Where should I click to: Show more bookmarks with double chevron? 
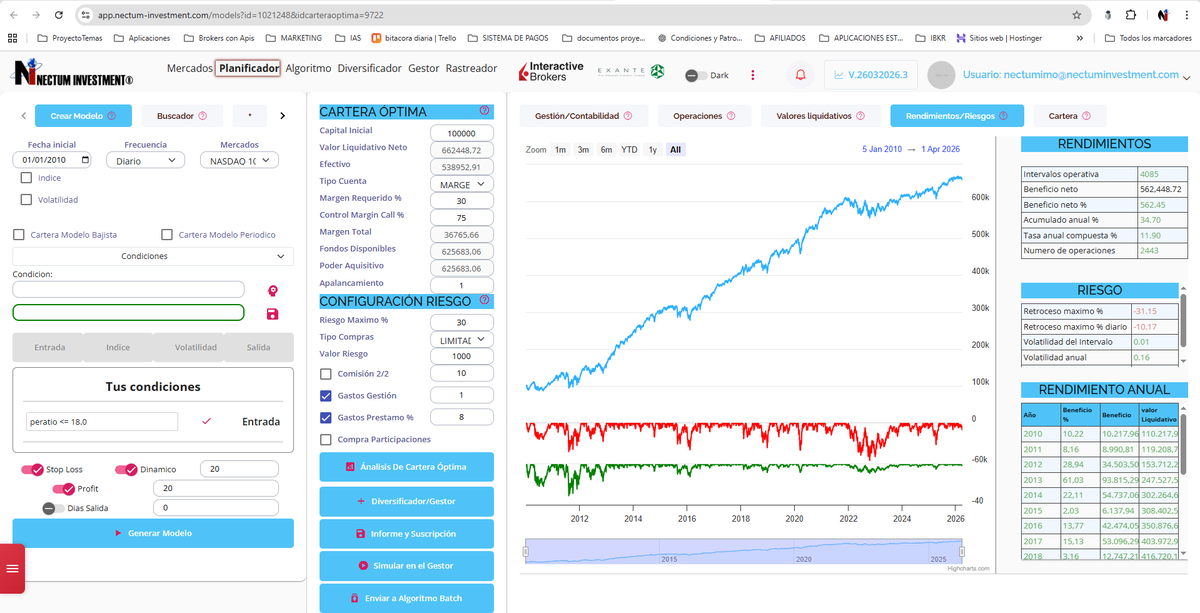tap(1079, 38)
